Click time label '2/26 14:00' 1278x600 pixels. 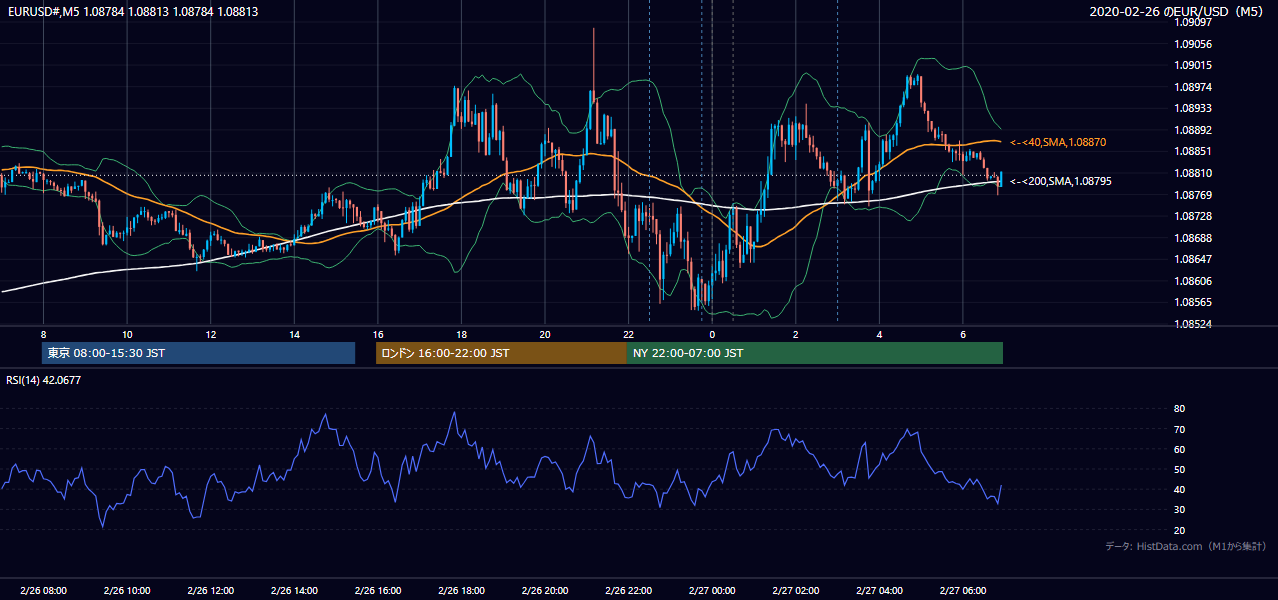tap(294, 591)
